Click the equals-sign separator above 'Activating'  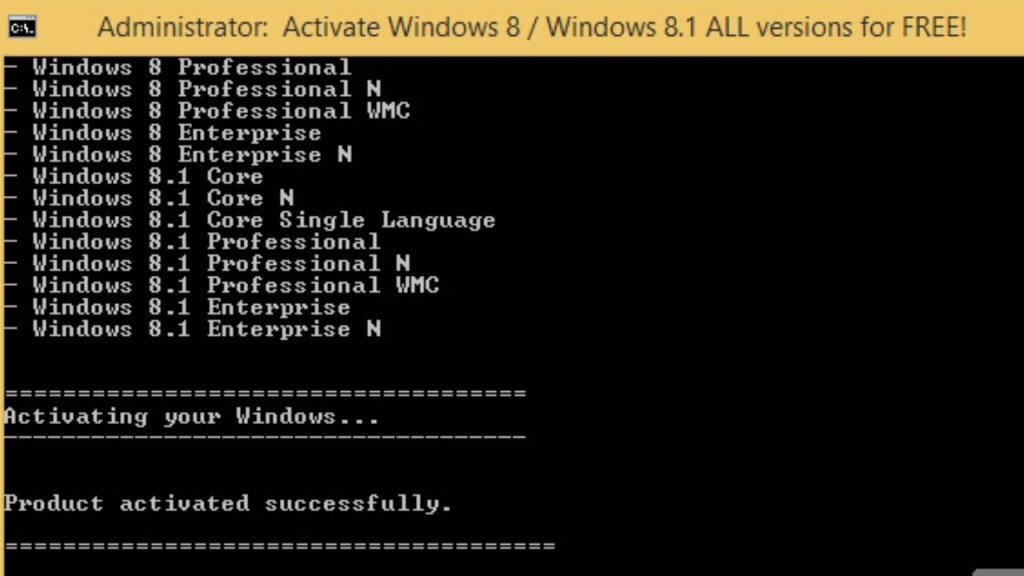[x=265, y=393]
